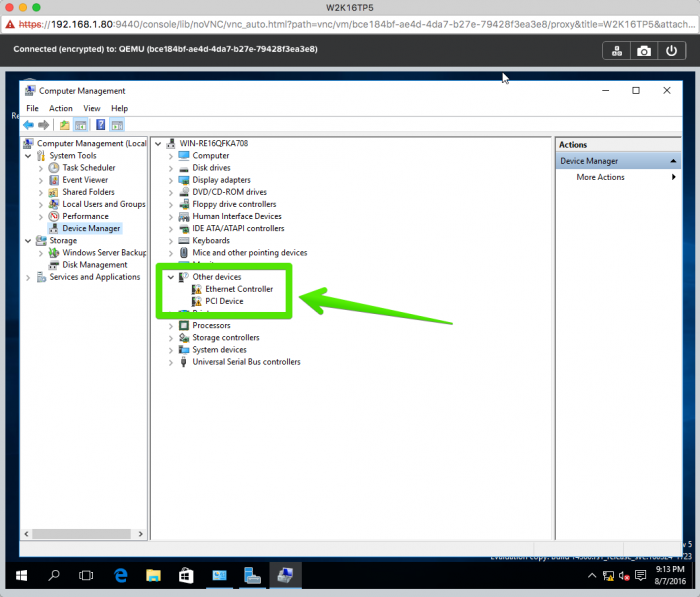The image size is (700, 597).
Task: Open the File menu
Action: point(32,109)
